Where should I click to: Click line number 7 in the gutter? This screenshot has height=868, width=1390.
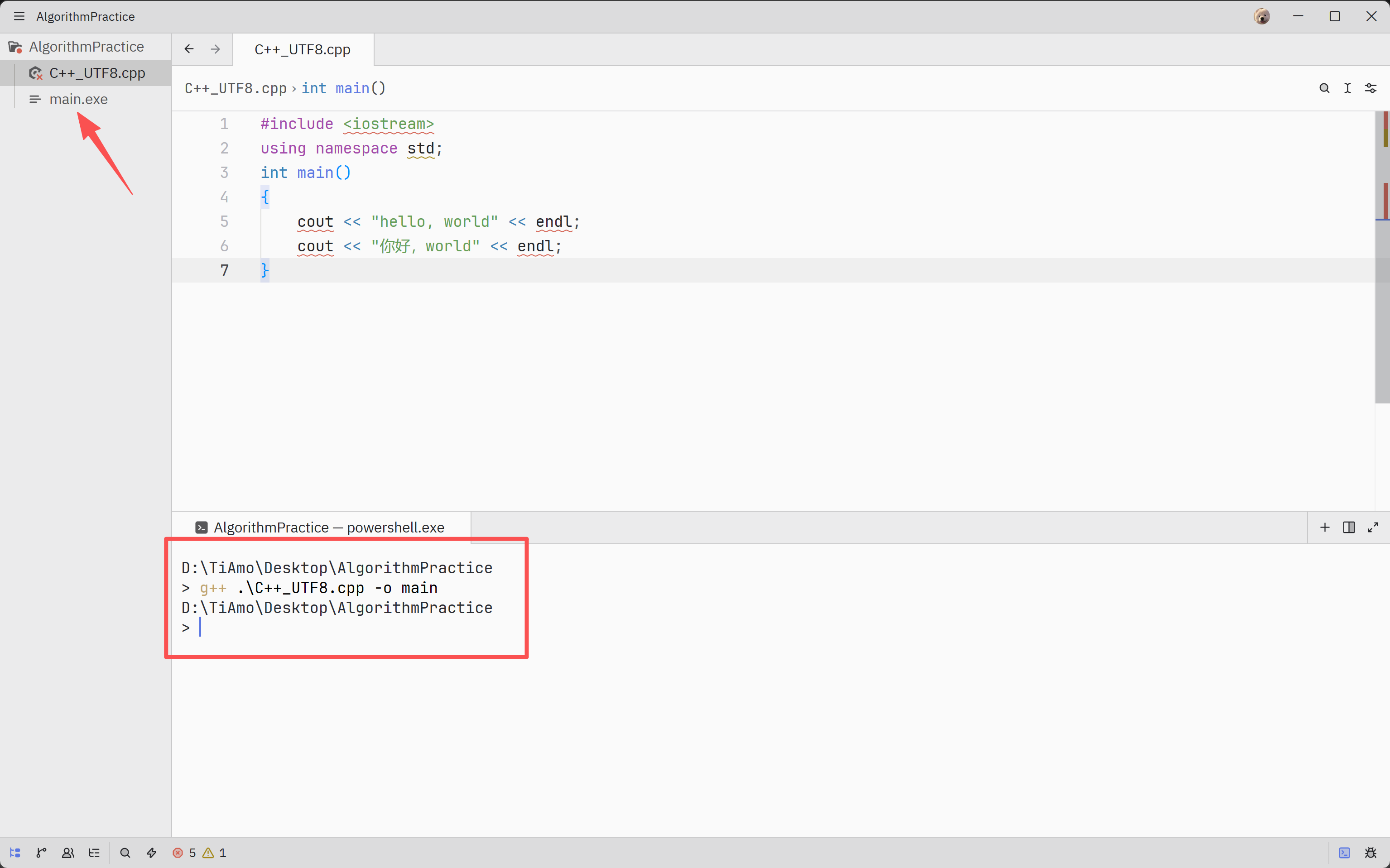[225, 270]
